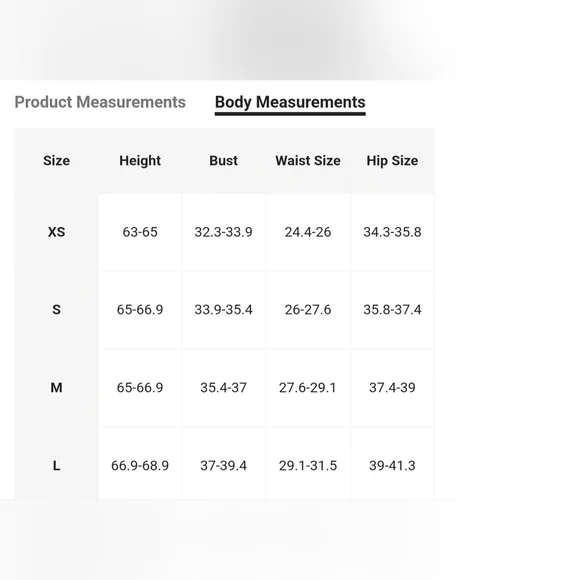Click the XS waist cell 24.4-26
The width and height of the screenshot is (580, 580).
[308, 232]
